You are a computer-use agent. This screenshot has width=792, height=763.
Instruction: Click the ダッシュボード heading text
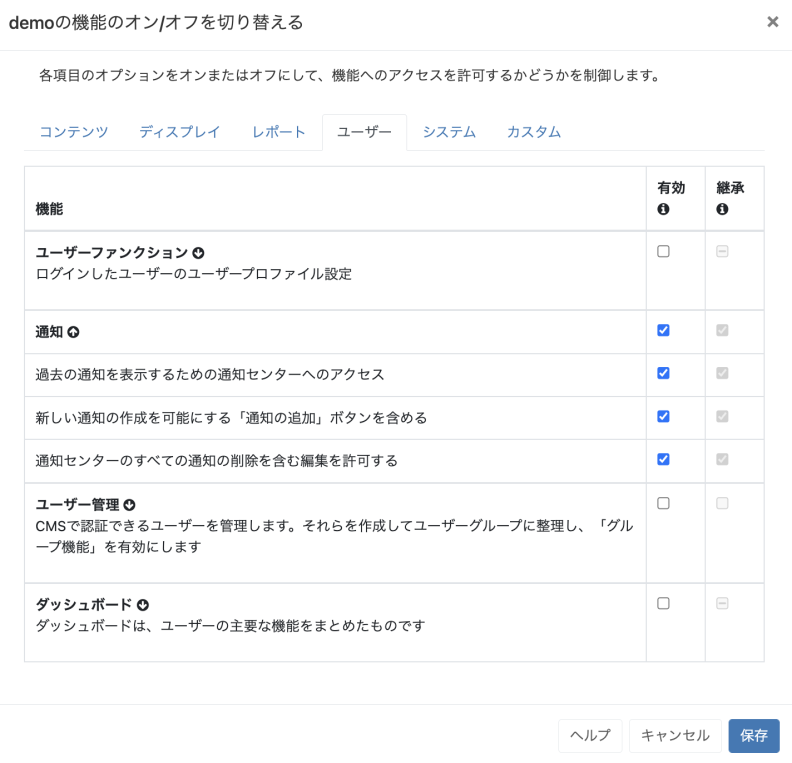(84, 605)
